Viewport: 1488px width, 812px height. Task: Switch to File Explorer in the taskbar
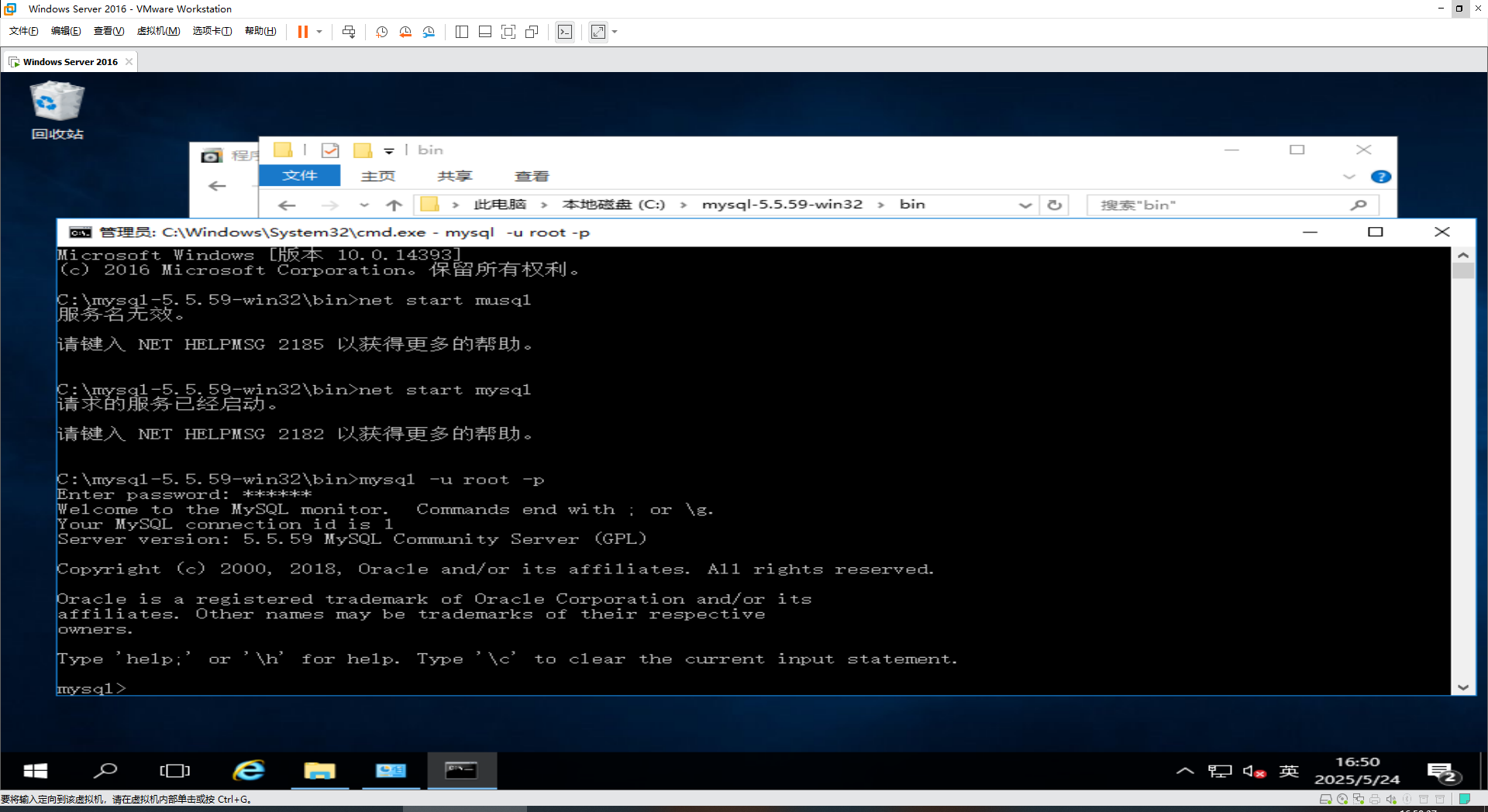(319, 771)
